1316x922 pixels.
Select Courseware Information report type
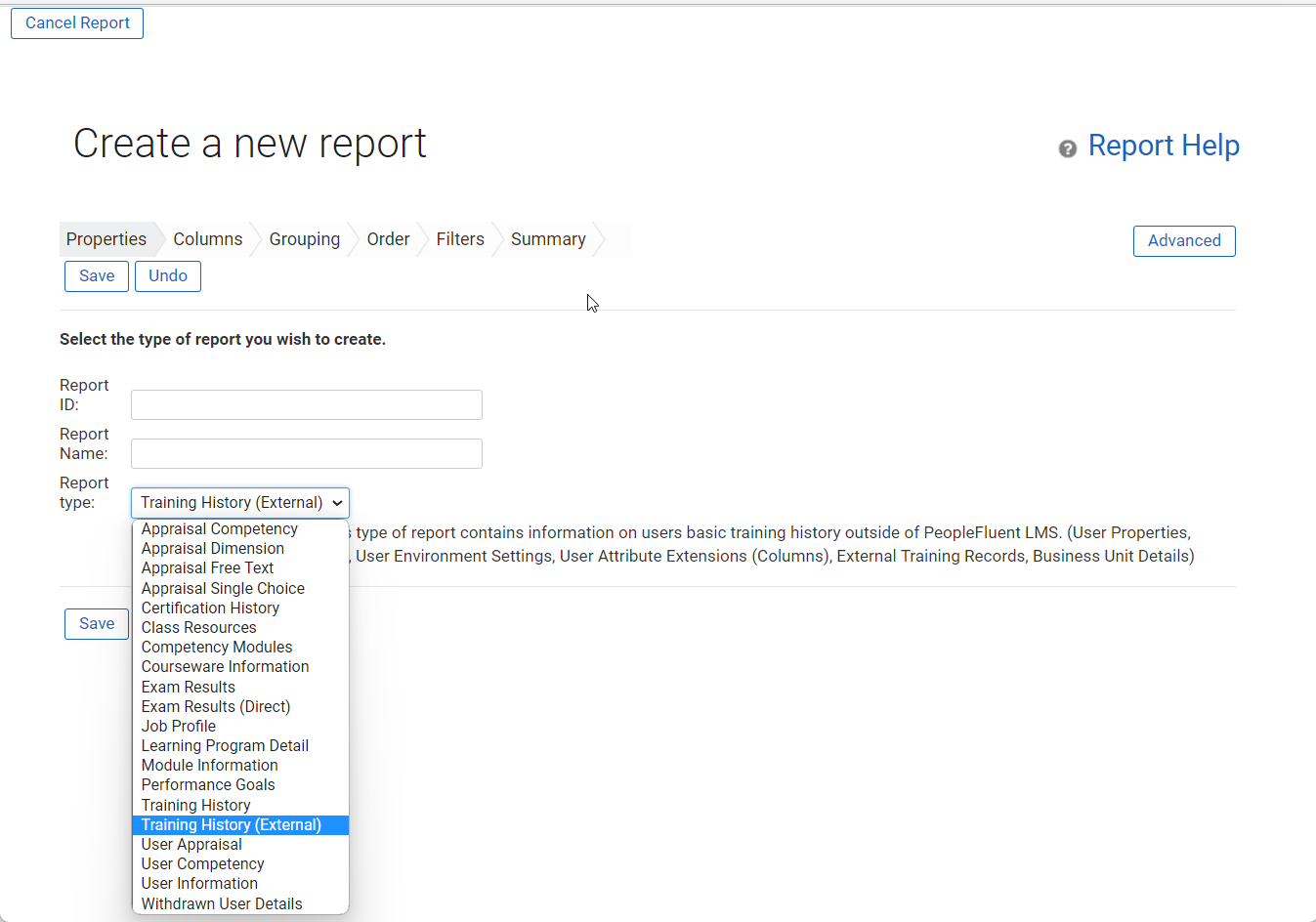240,667
